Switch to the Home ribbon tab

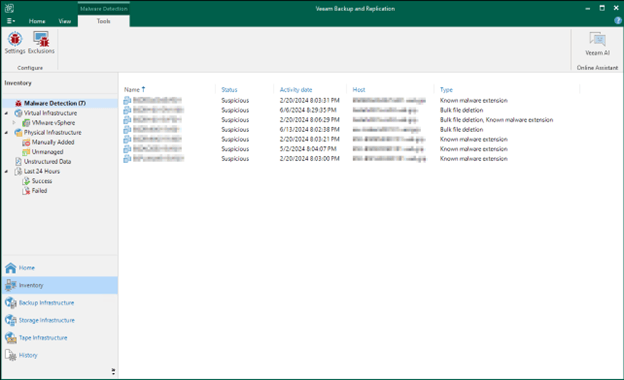pos(37,21)
